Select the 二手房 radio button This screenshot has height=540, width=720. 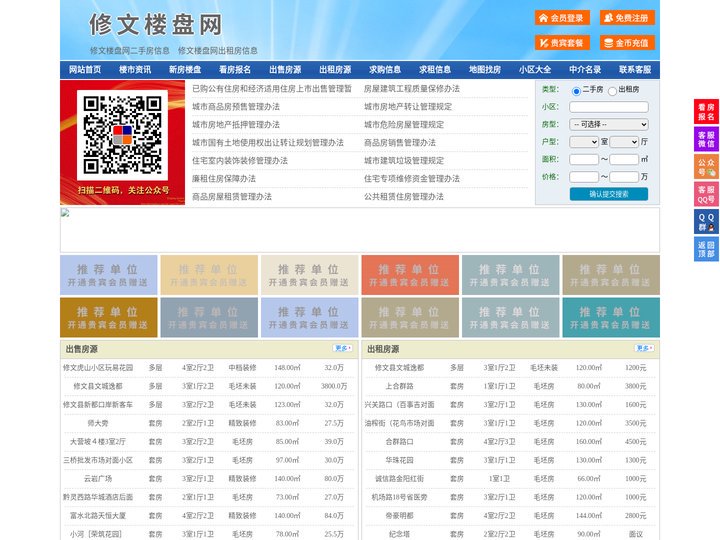[576, 91]
